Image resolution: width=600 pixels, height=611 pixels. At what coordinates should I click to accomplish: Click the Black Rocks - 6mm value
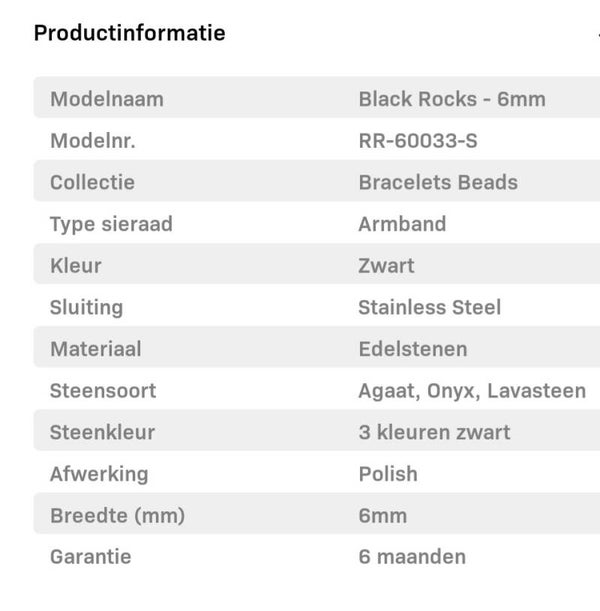point(452,99)
